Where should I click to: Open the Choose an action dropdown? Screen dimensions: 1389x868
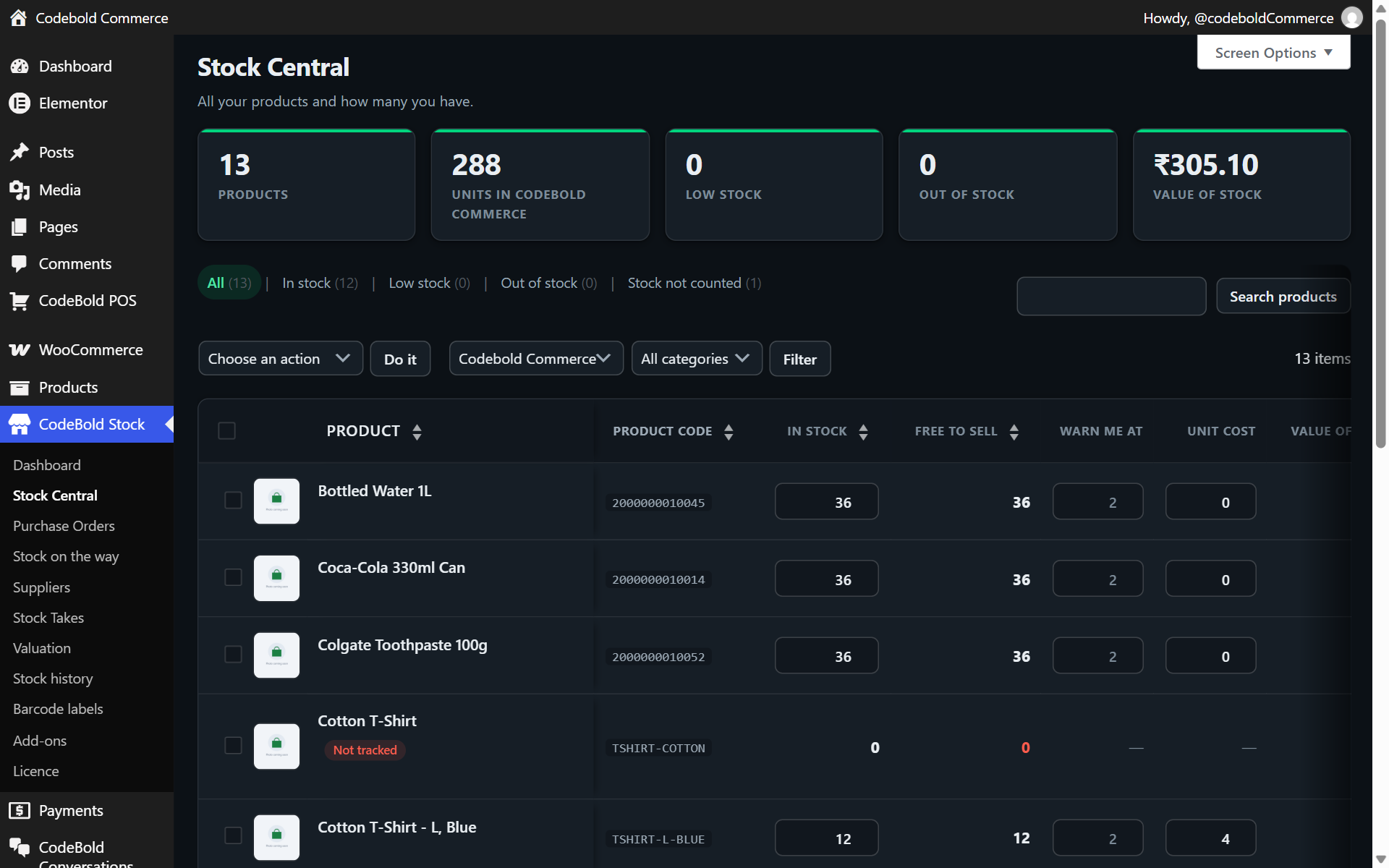coord(281,358)
